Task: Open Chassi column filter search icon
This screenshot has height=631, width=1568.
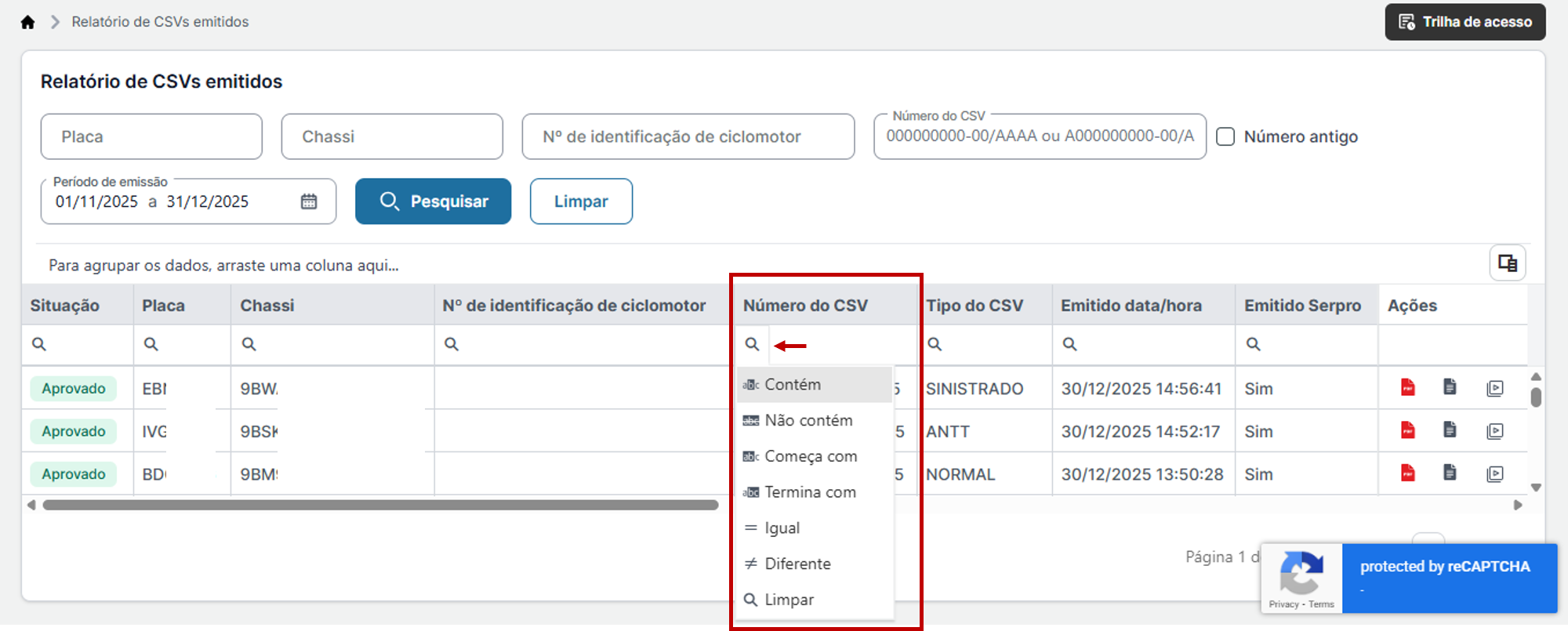Action: 249,344
